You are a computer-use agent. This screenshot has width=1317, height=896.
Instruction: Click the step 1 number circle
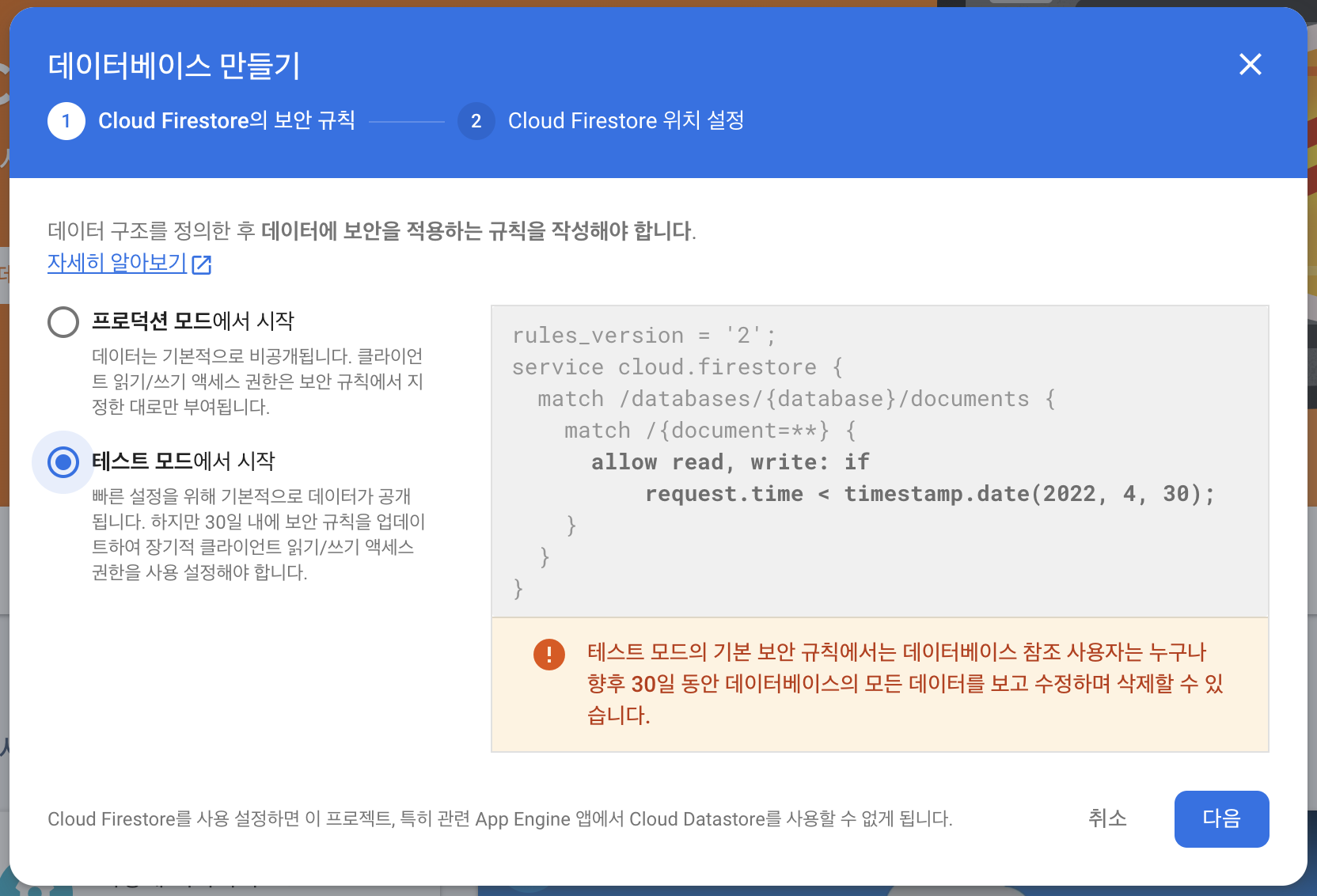pyautogui.click(x=66, y=121)
